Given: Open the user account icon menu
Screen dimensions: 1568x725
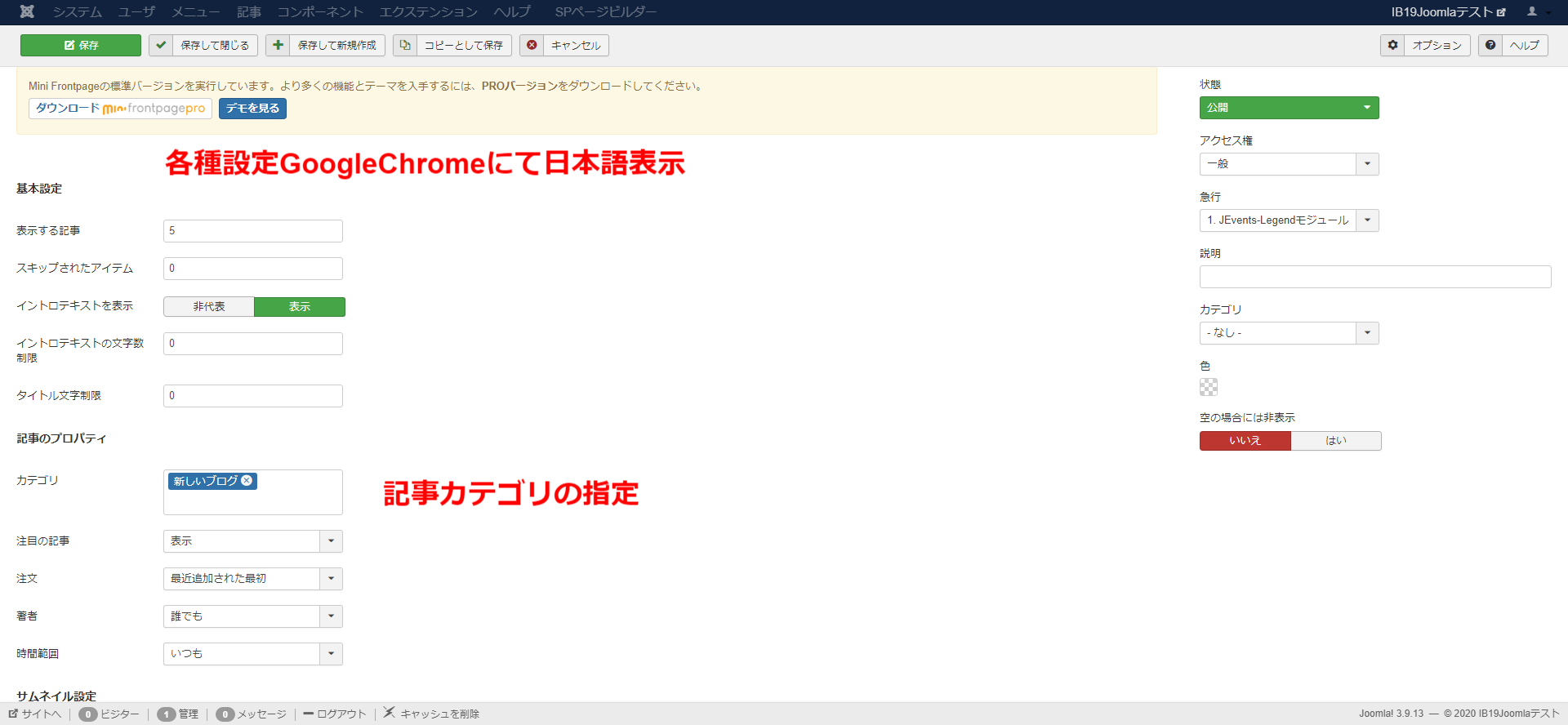Looking at the screenshot, I should pos(1533,11).
